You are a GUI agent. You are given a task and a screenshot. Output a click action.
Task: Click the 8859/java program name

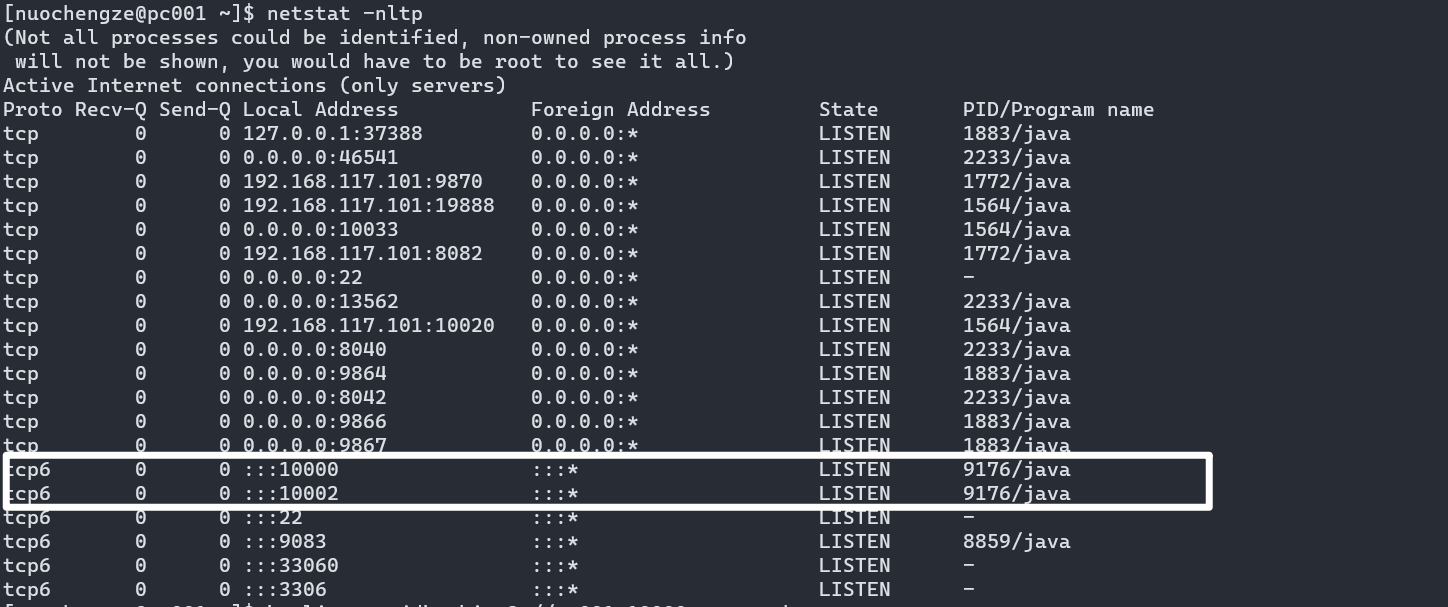1016,542
